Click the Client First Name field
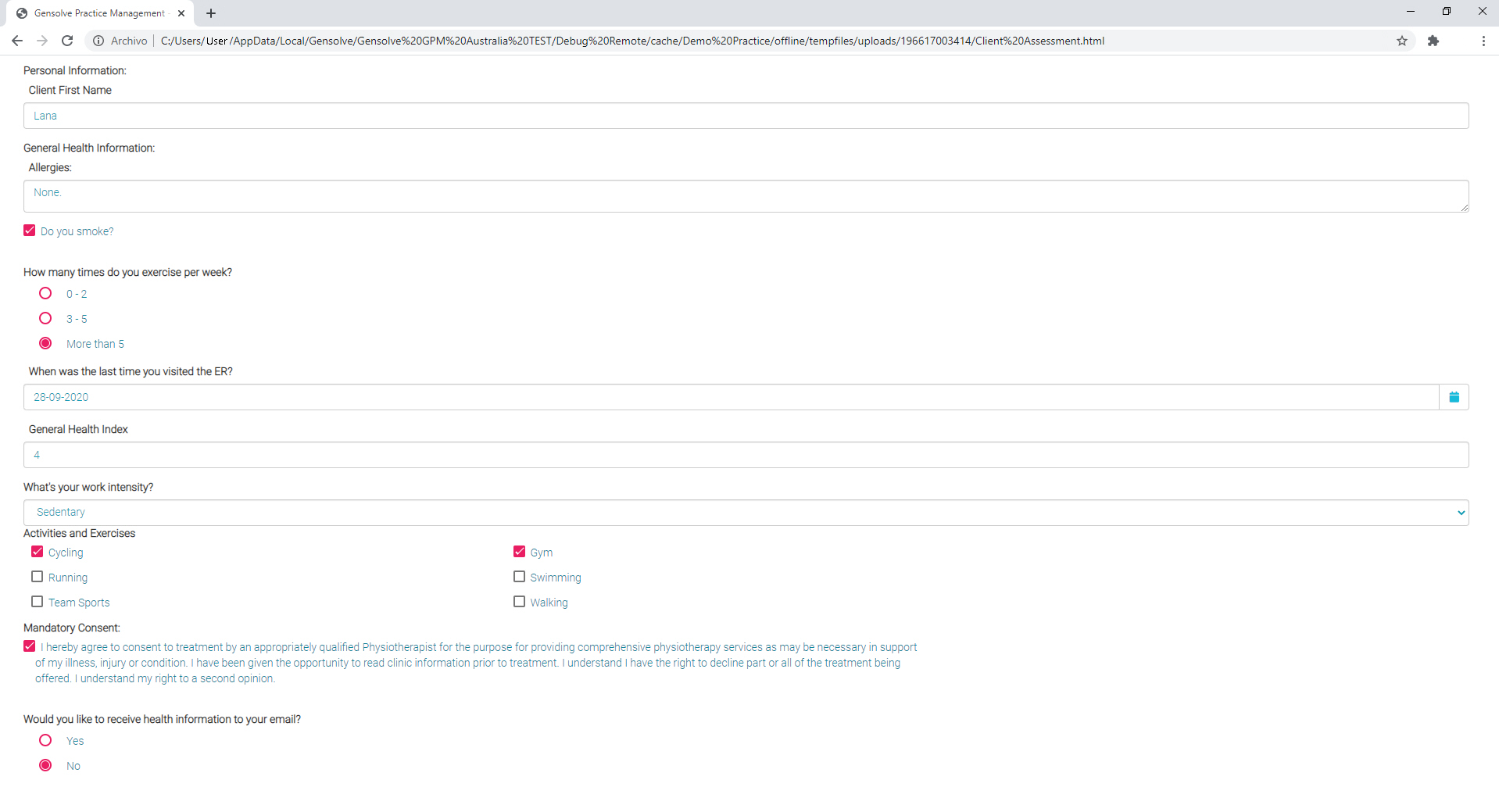1499x812 pixels. [x=746, y=116]
